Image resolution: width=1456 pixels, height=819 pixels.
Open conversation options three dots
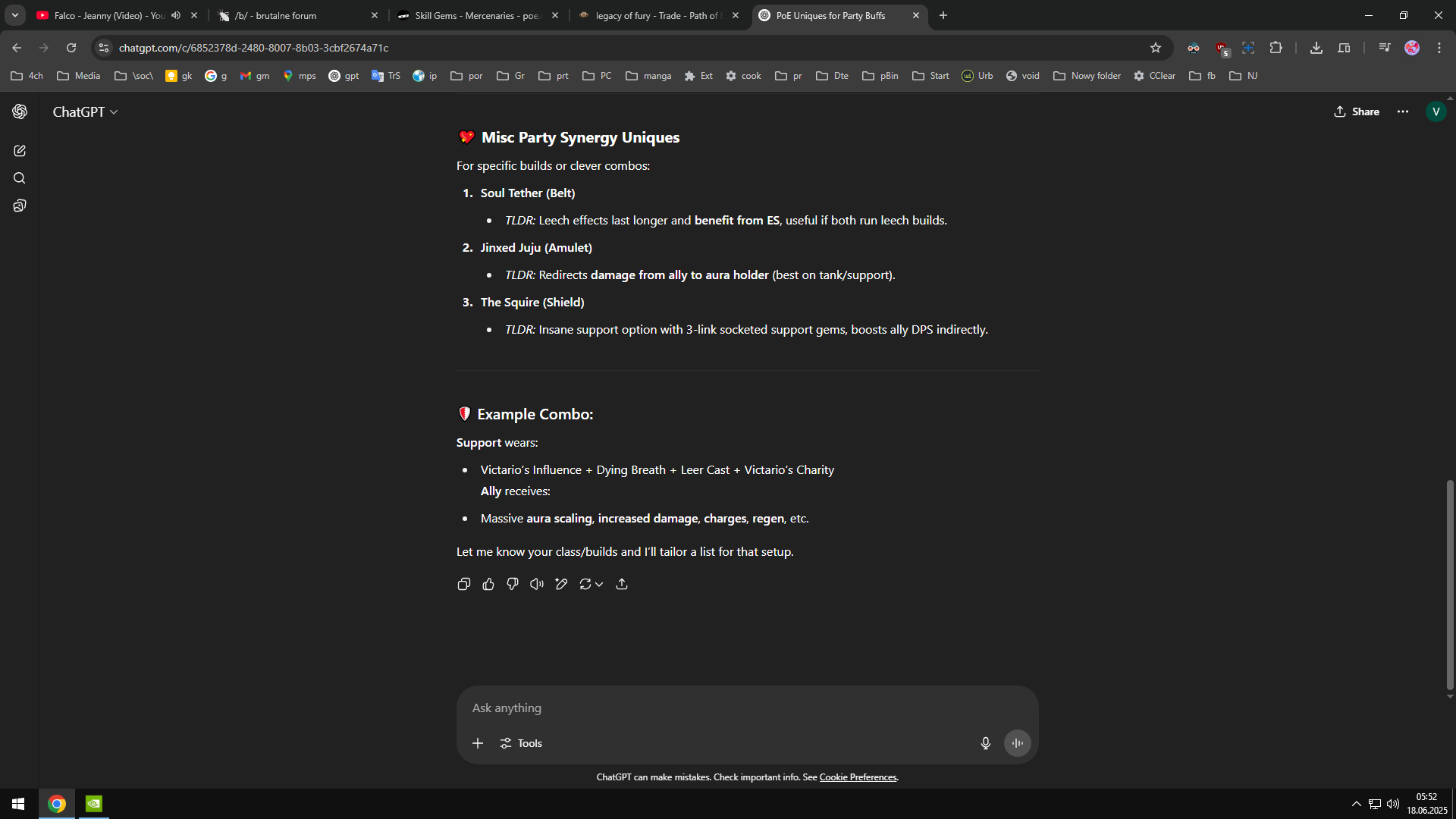[x=1403, y=111]
